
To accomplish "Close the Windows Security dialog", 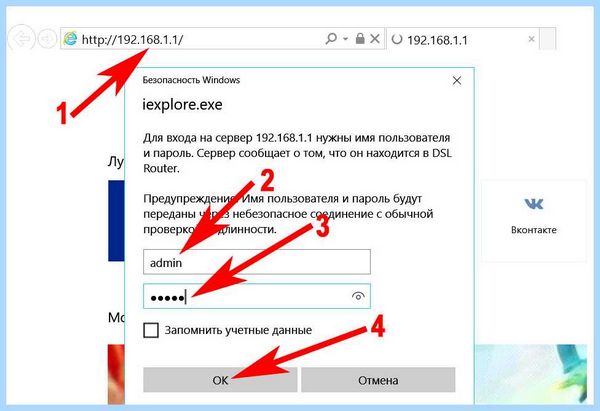I will click(x=457, y=80).
